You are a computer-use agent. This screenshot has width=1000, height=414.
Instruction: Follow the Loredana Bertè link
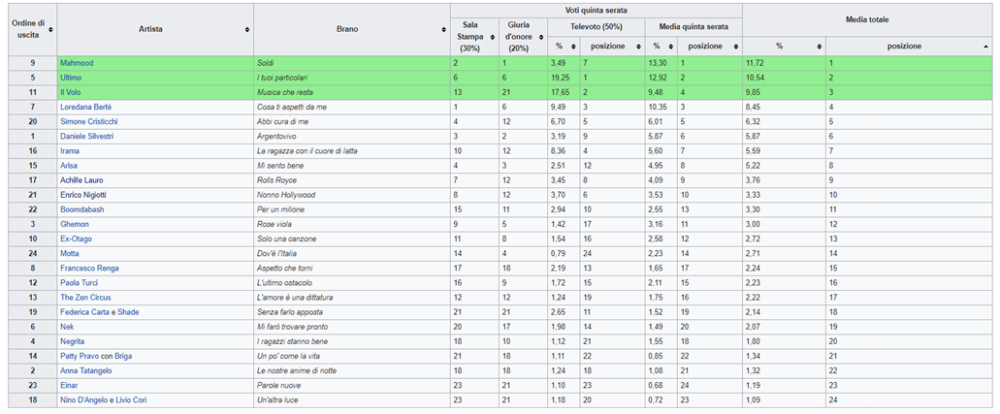[87, 107]
